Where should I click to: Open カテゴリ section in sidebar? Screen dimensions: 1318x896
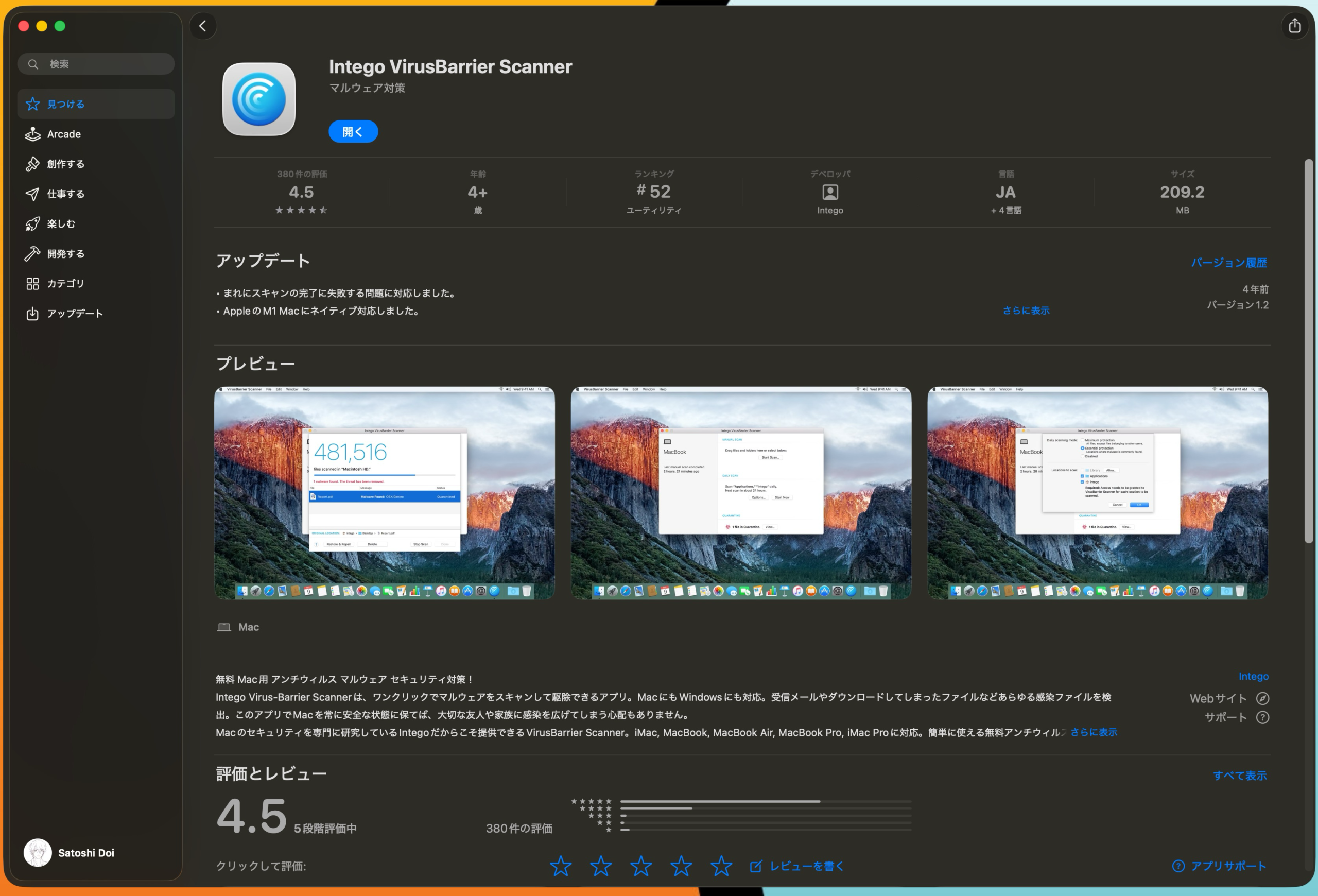click(65, 284)
